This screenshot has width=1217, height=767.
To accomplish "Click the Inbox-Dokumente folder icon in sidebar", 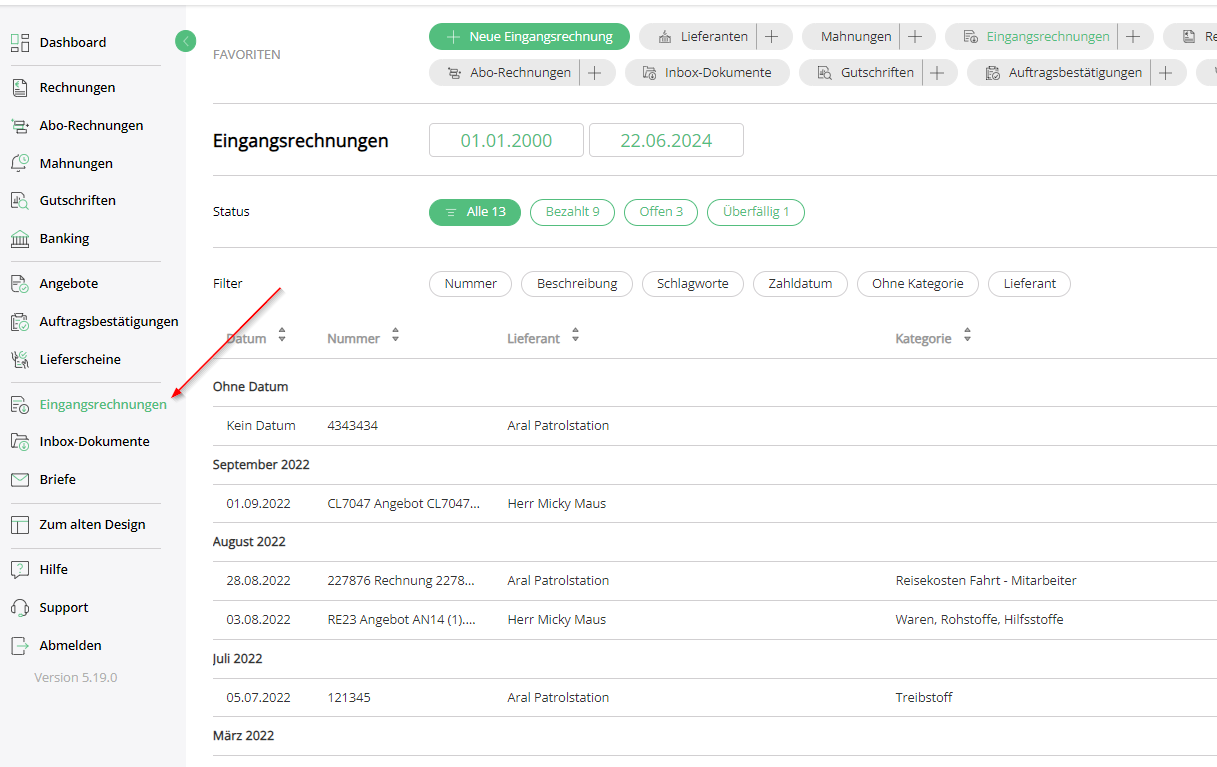I will [x=20, y=441].
